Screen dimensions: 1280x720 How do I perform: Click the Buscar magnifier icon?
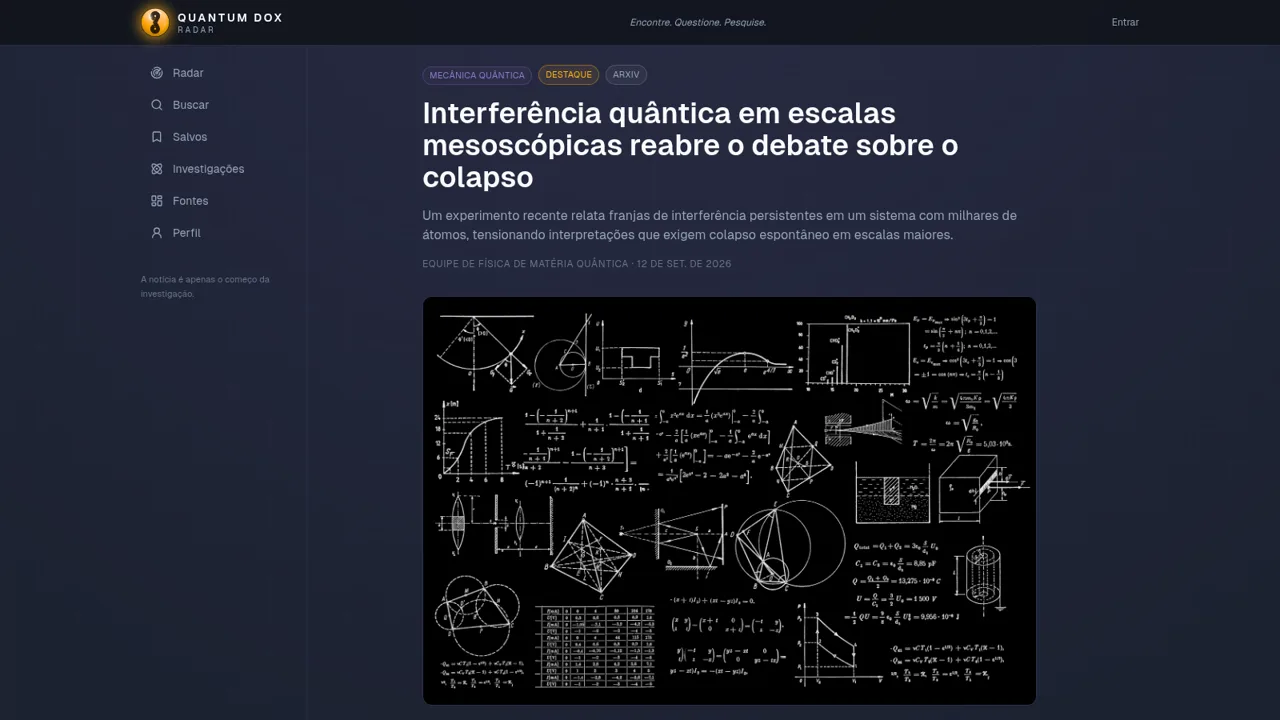(x=156, y=105)
